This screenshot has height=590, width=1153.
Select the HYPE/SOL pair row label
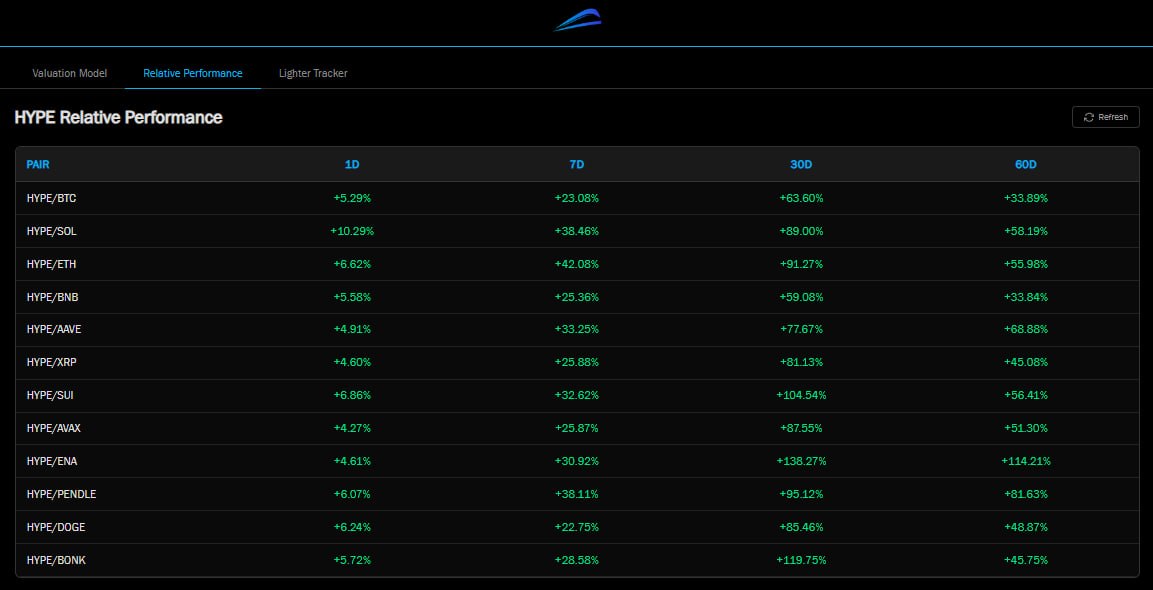click(x=51, y=231)
